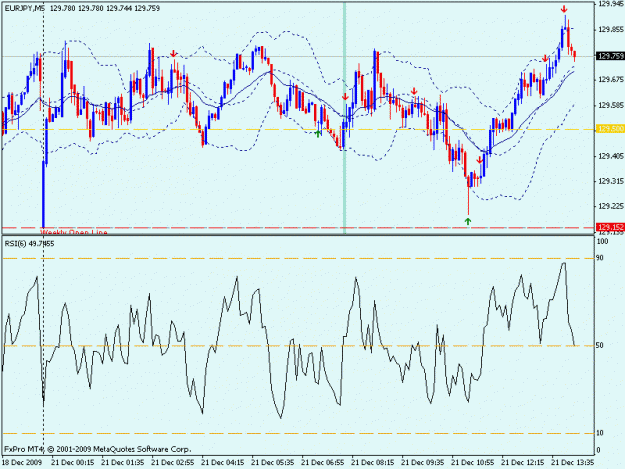Click the yellow 129.500 price level label
This screenshot has width=625, height=469.
click(x=610, y=129)
